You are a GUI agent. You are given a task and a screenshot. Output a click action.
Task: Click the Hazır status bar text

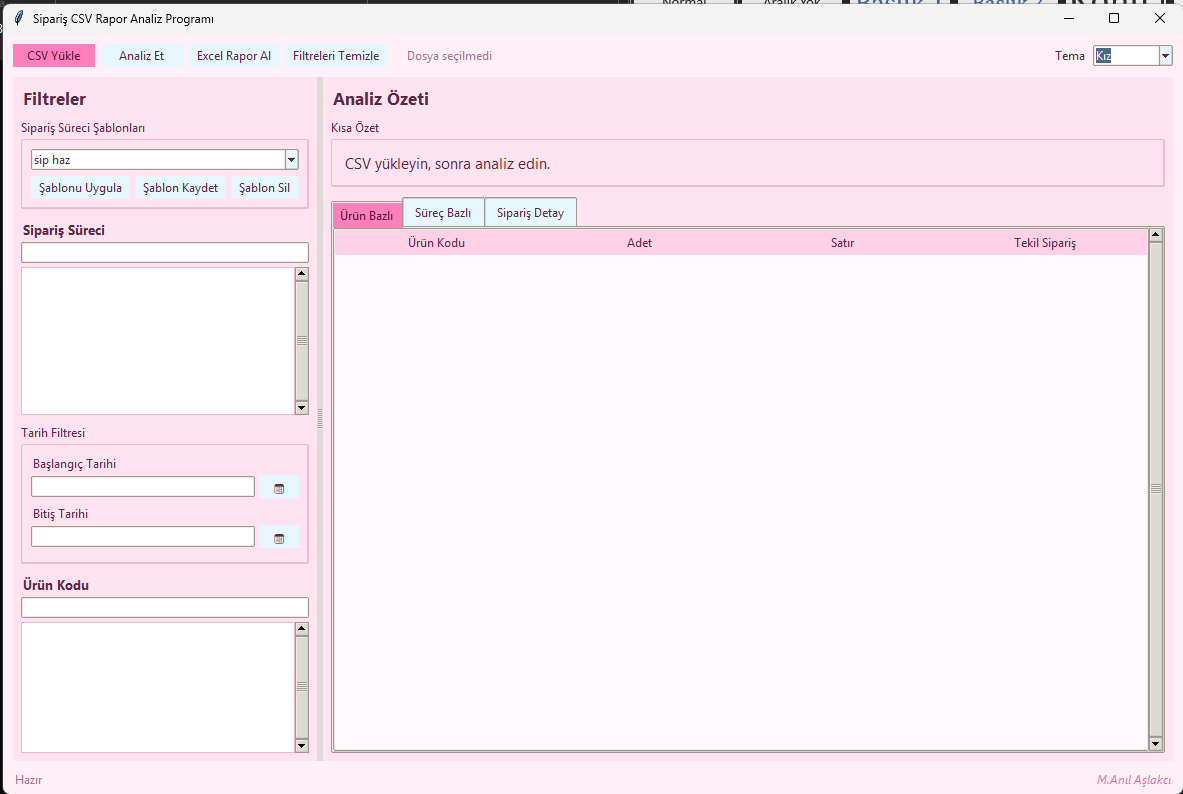click(x=29, y=780)
